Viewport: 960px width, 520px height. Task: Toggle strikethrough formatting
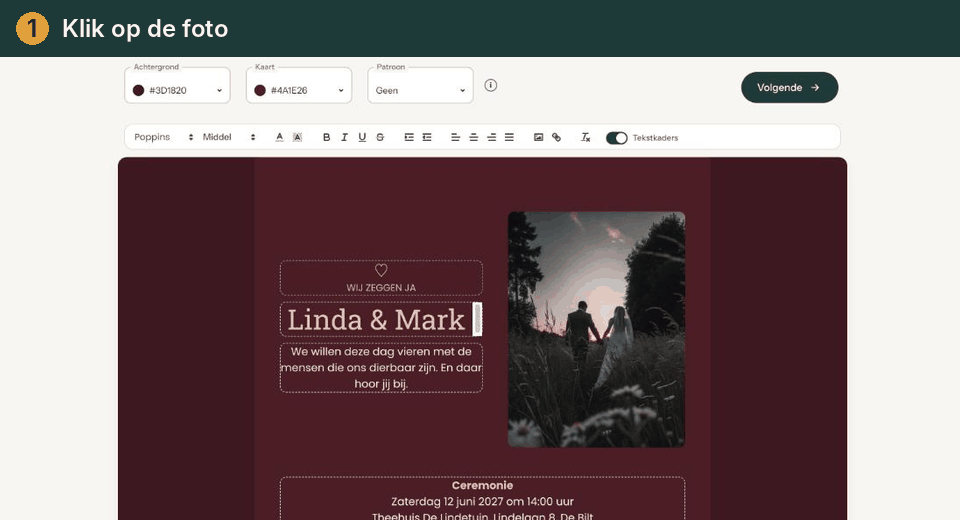coord(380,137)
